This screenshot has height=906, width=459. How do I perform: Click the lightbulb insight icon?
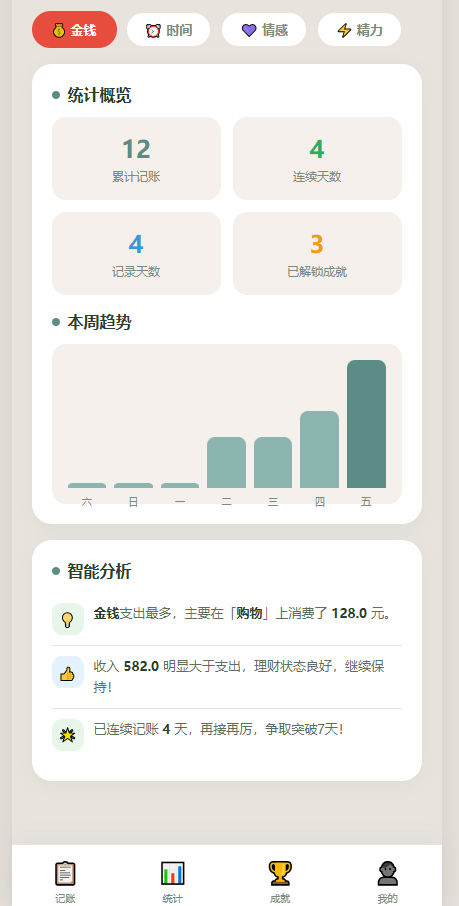68,619
